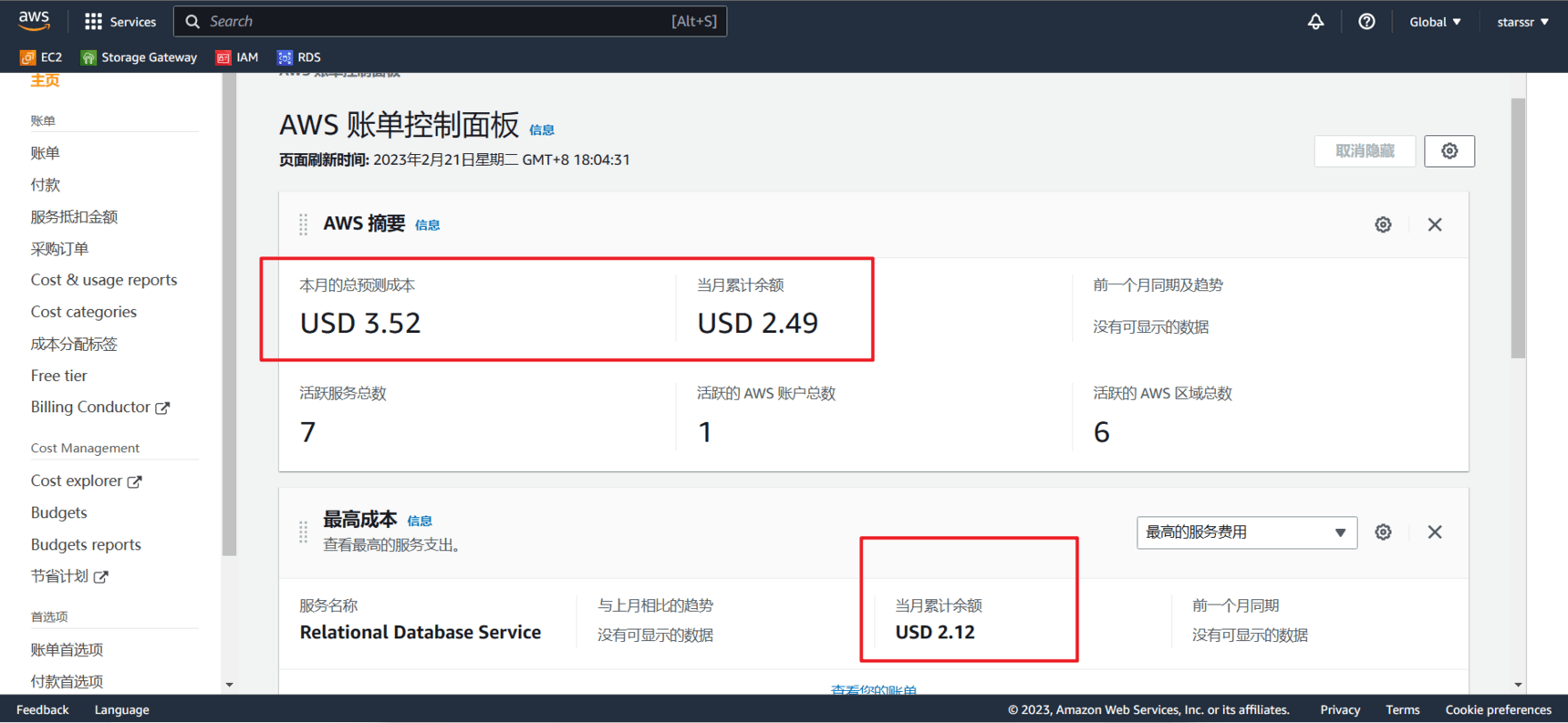Click the Feedback footer link
1568x723 pixels.
42,709
